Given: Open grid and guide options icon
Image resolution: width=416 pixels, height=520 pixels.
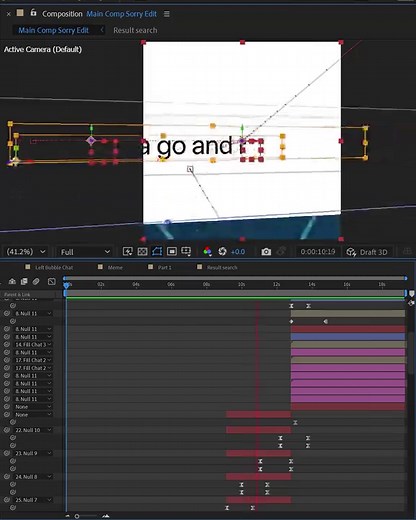Looking at the screenshot, I should pyautogui.click(x=186, y=251).
